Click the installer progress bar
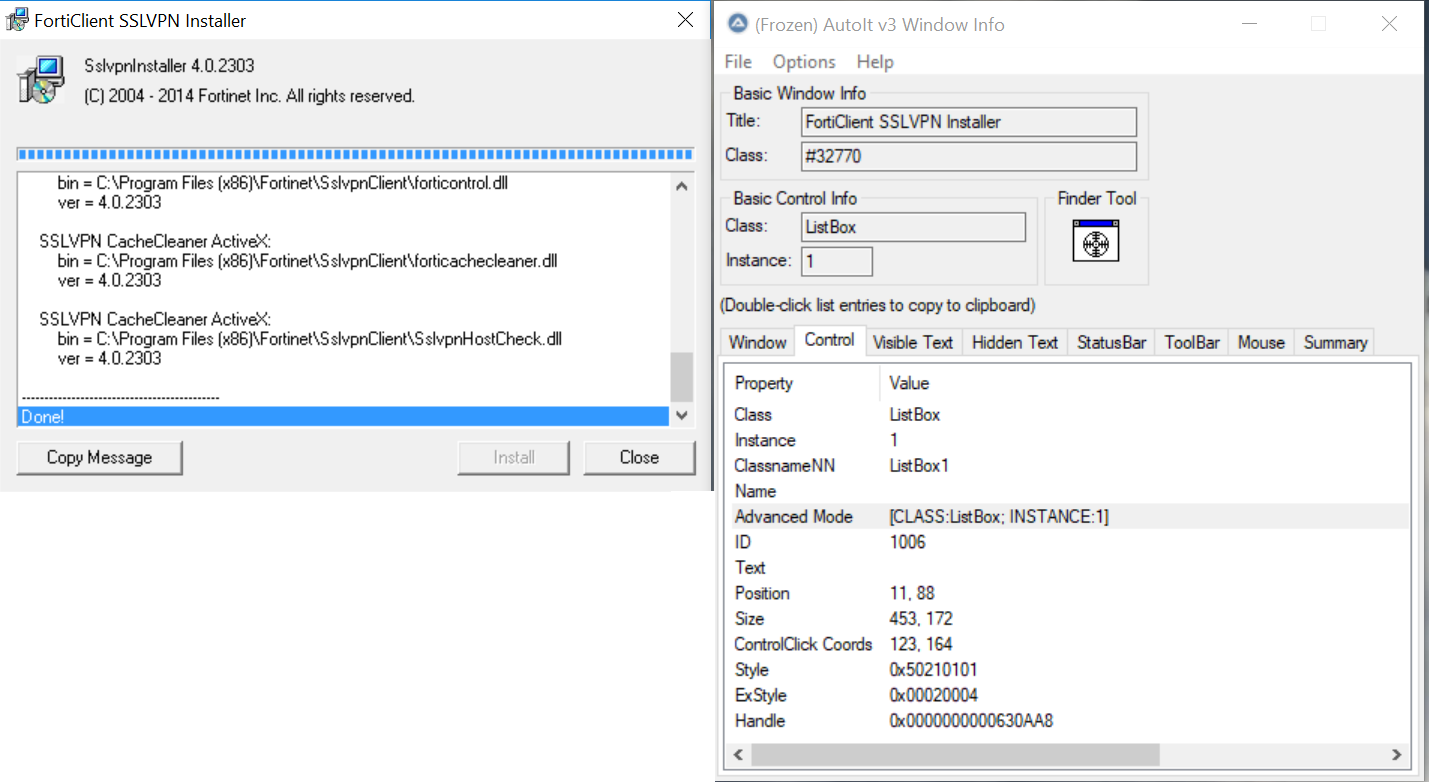Screen dimensions: 1429x782 (x=355, y=154)
